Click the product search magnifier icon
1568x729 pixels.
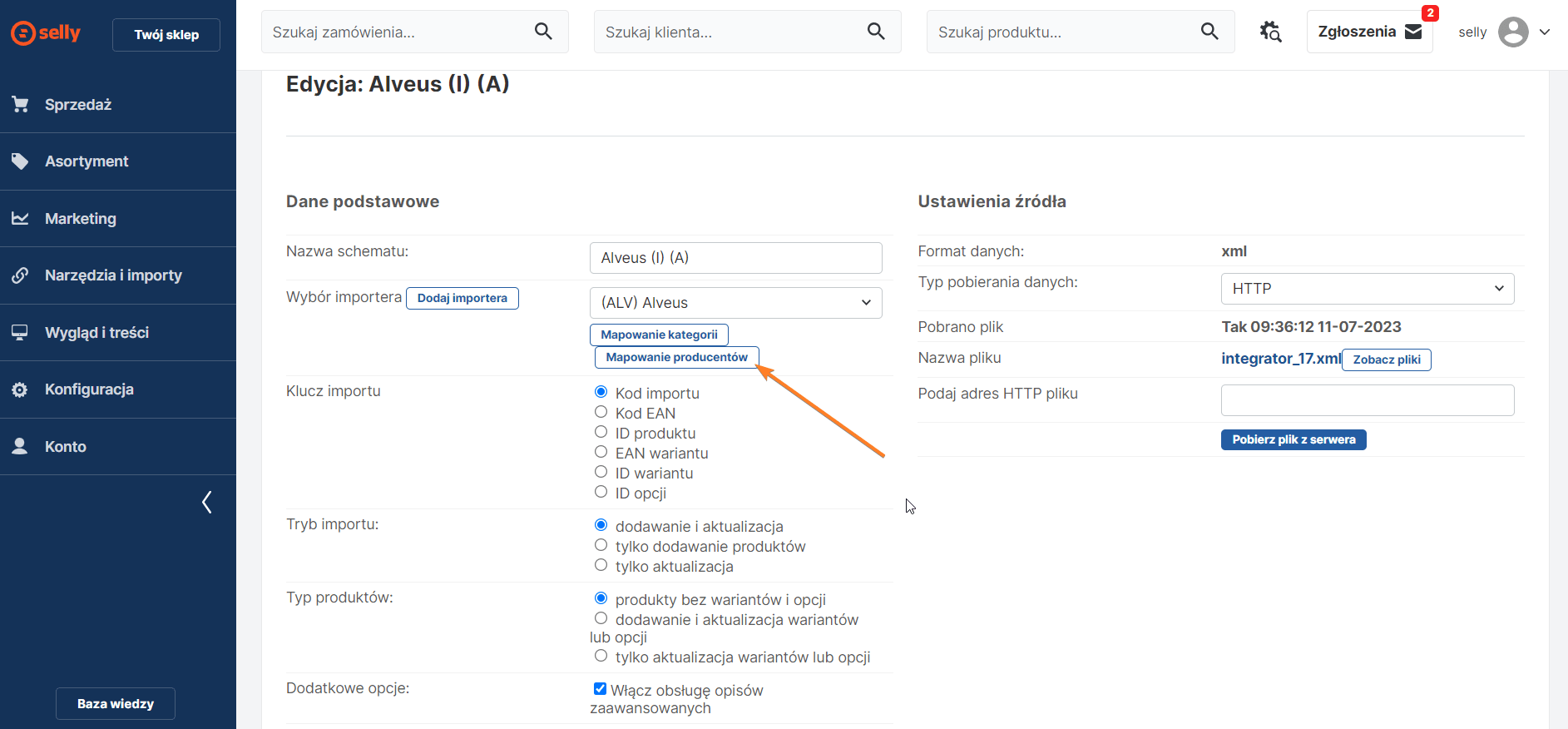(1209, 32)
